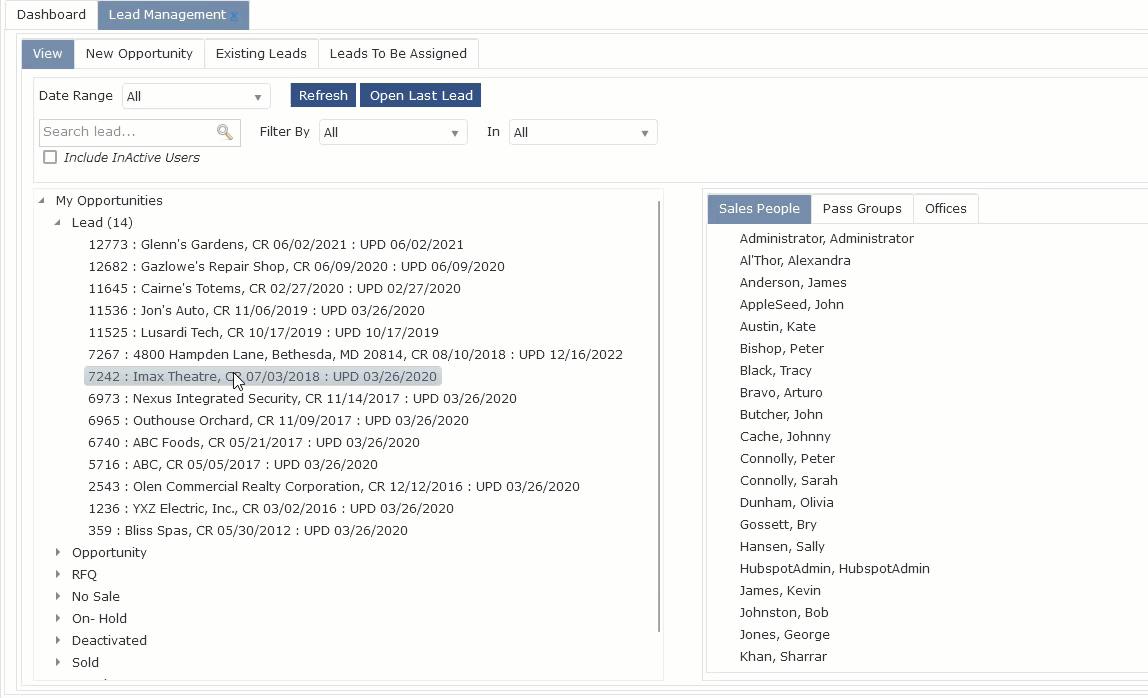Expand the No Sale node
Viewport: 1148px width, 698px height.
pos(58,596)
